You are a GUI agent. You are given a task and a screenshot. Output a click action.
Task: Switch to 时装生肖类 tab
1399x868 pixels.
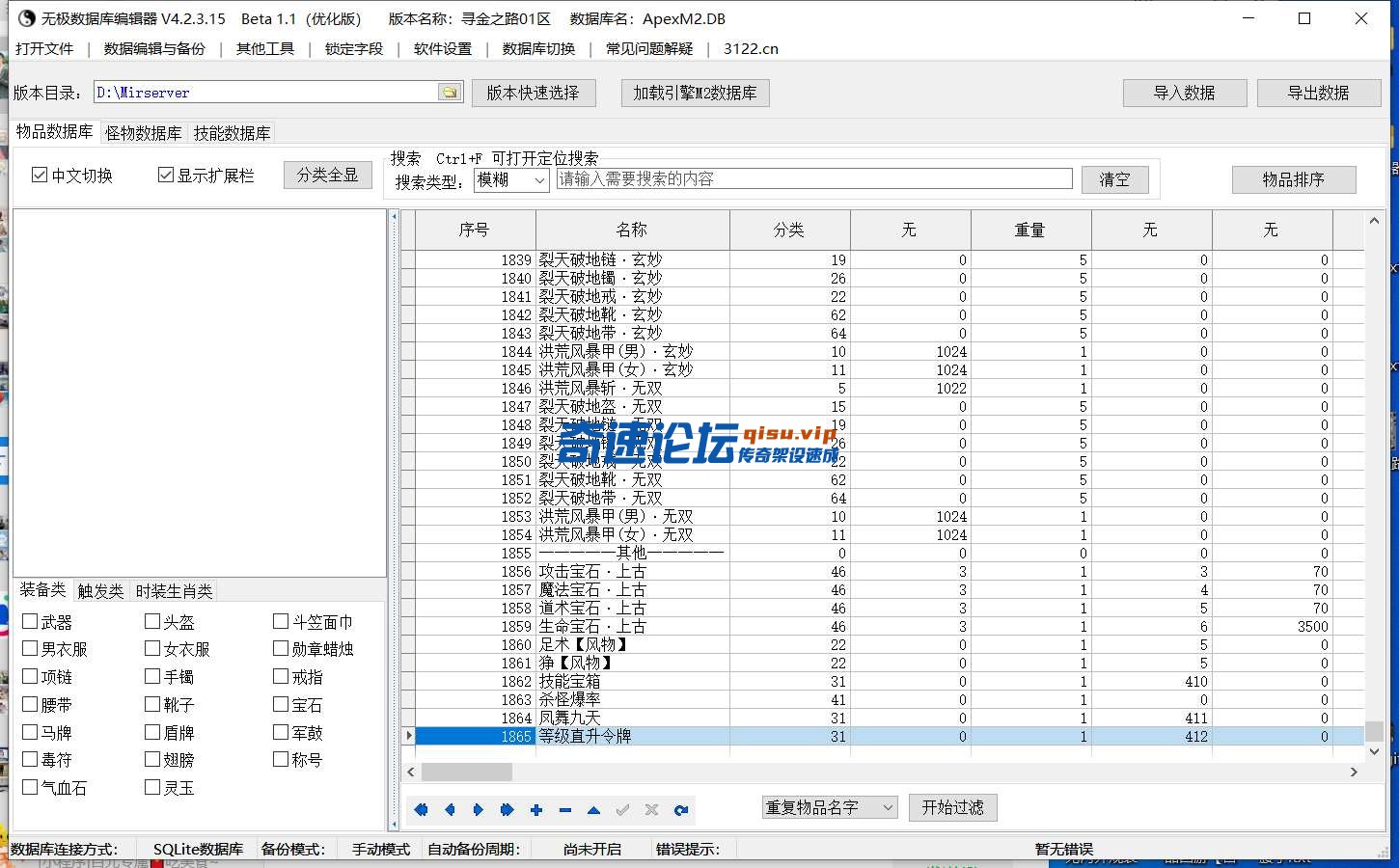(x=174, y=591)
